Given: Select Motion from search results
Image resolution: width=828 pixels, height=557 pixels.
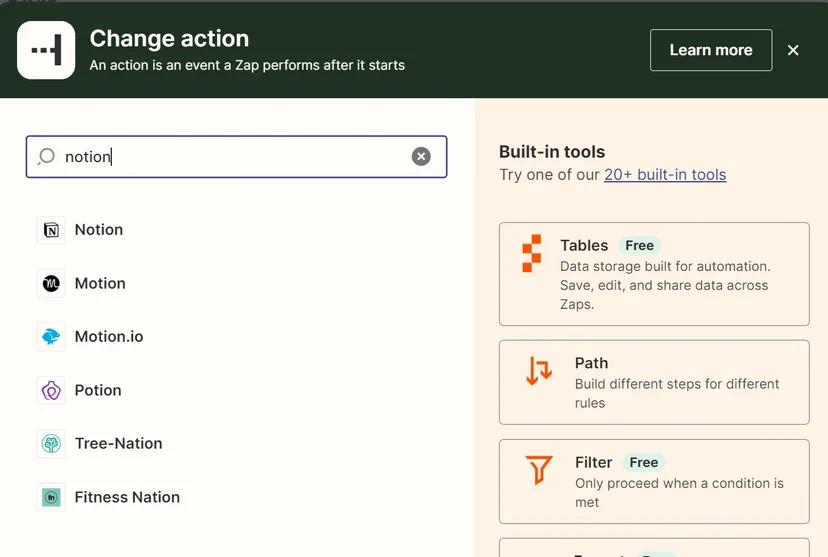Looking at the screenshot, I should 100,284.
